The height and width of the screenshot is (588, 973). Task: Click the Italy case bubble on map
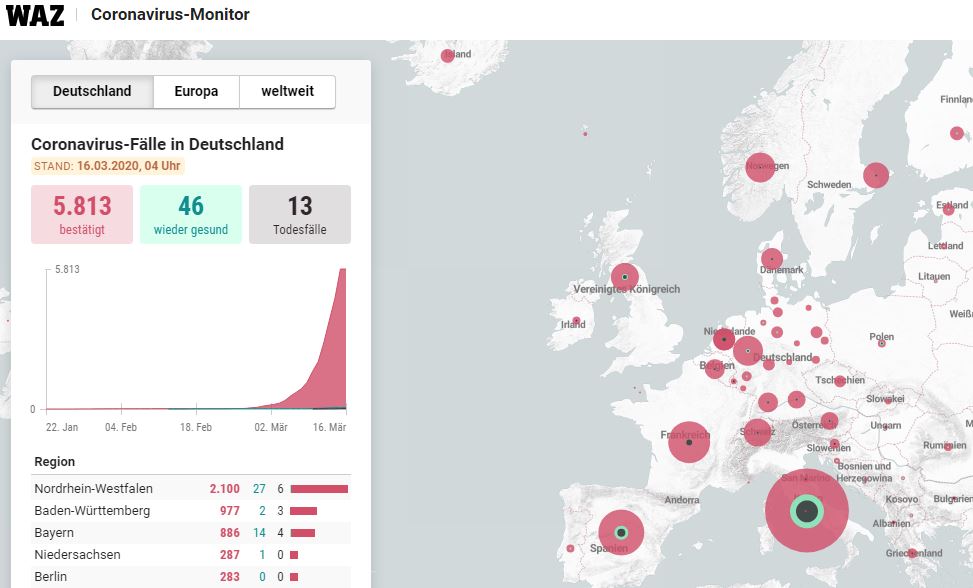pos(806,511)
